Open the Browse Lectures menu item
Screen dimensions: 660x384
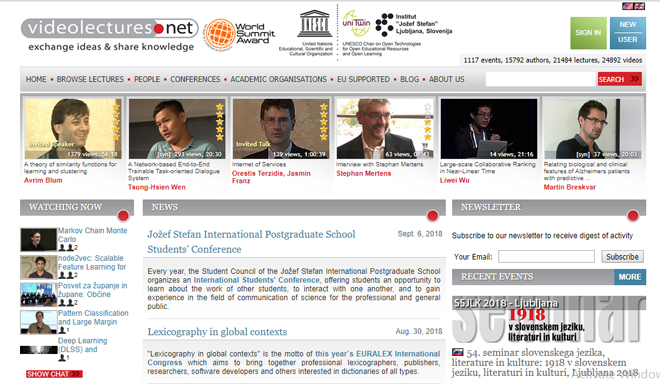click(90, 79)
